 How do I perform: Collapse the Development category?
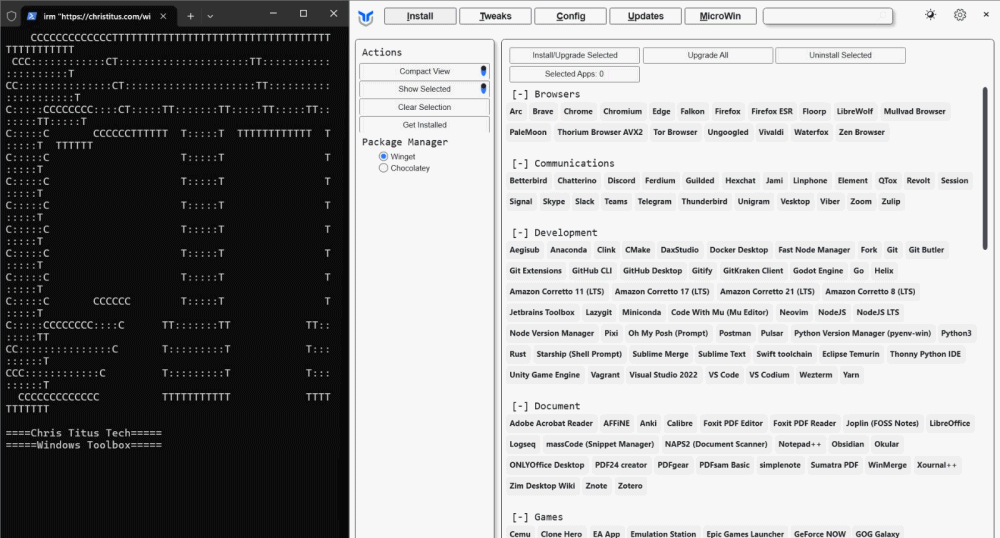point(520,233)
